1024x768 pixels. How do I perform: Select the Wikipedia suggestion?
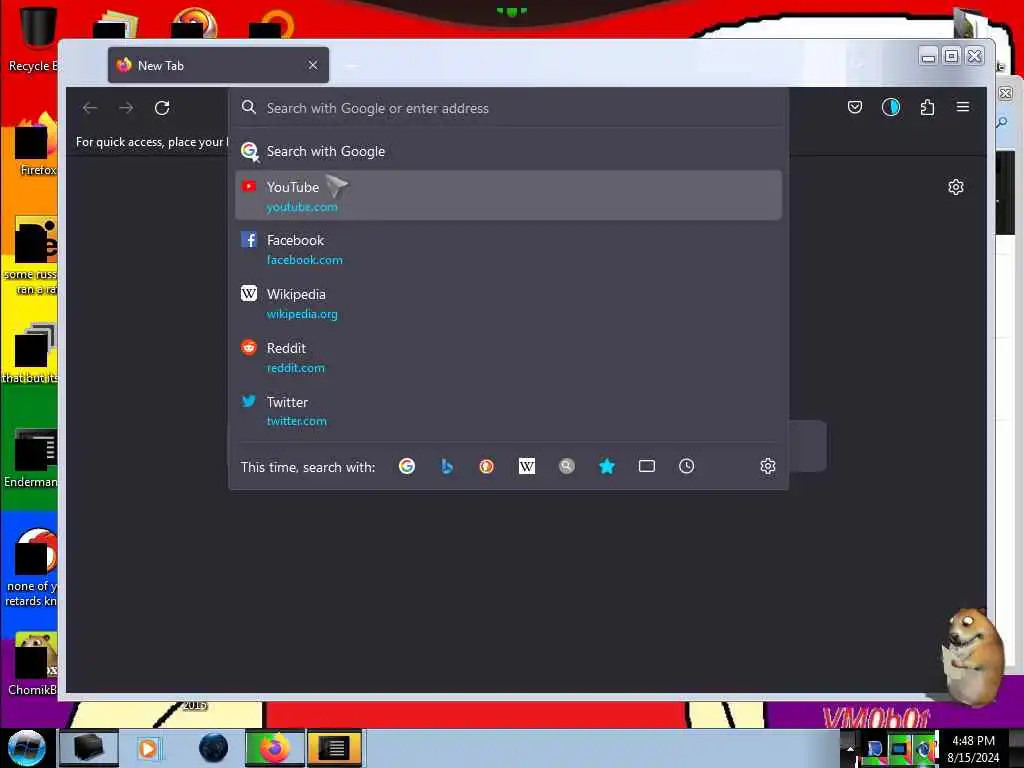point(508,303)
